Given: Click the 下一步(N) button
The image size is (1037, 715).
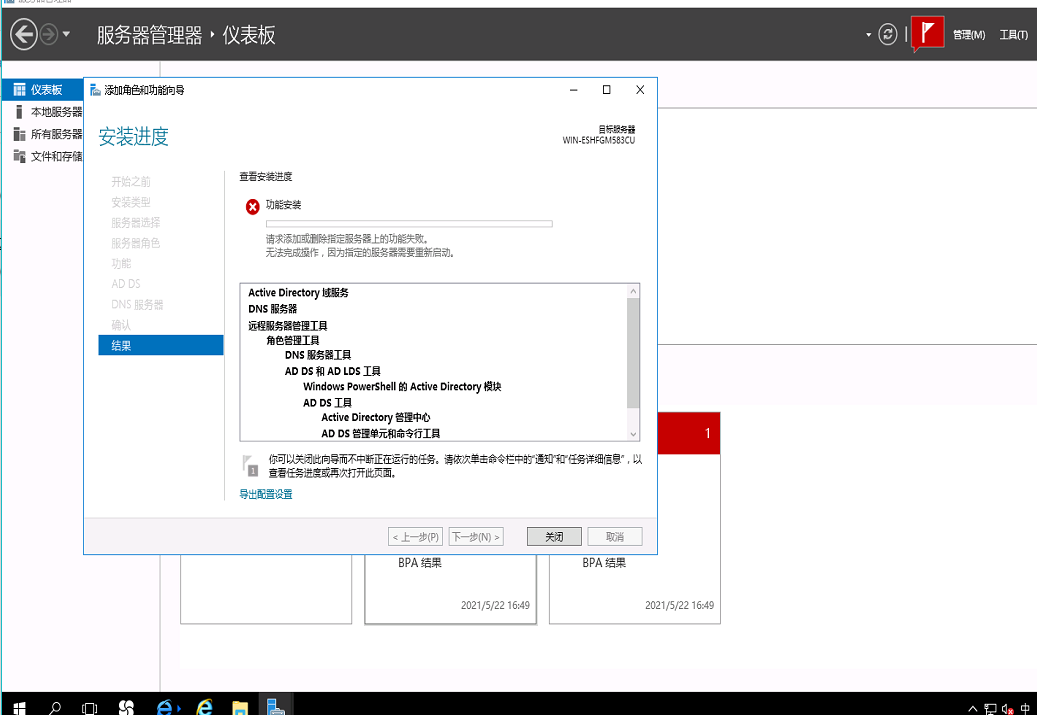Looking at the screenshot, I should click(x=476, y=536).
